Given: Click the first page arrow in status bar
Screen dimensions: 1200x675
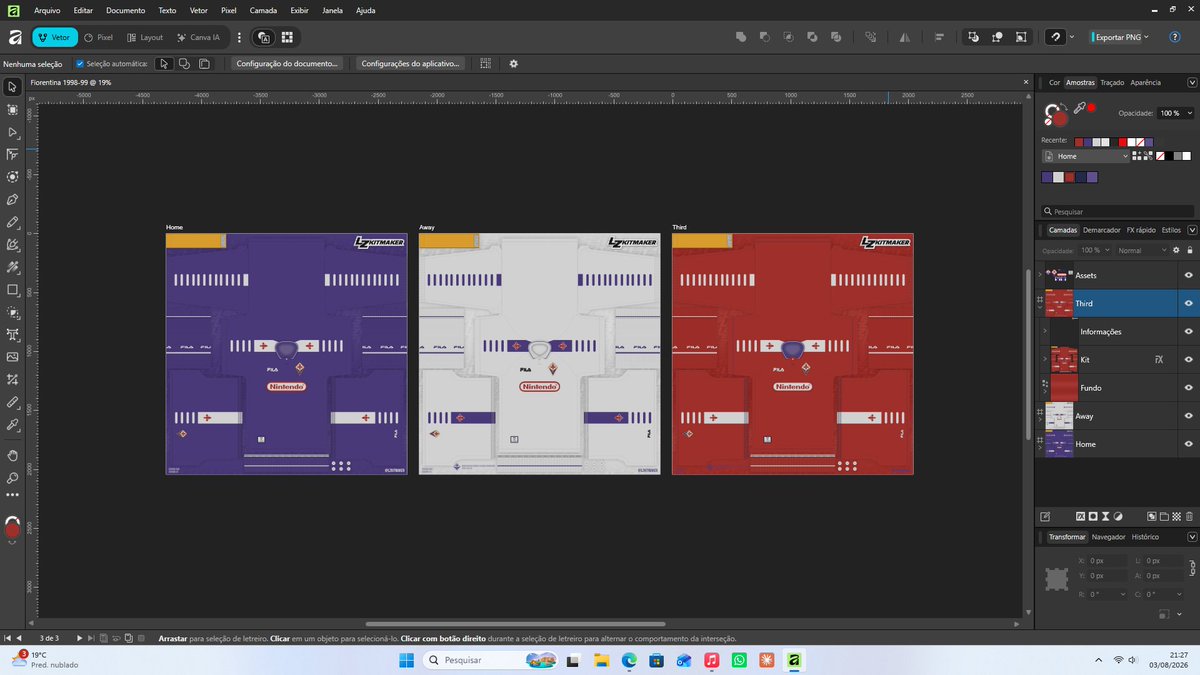Looking at the screenshot, I should pyautogui.click(x=7, y=638).
